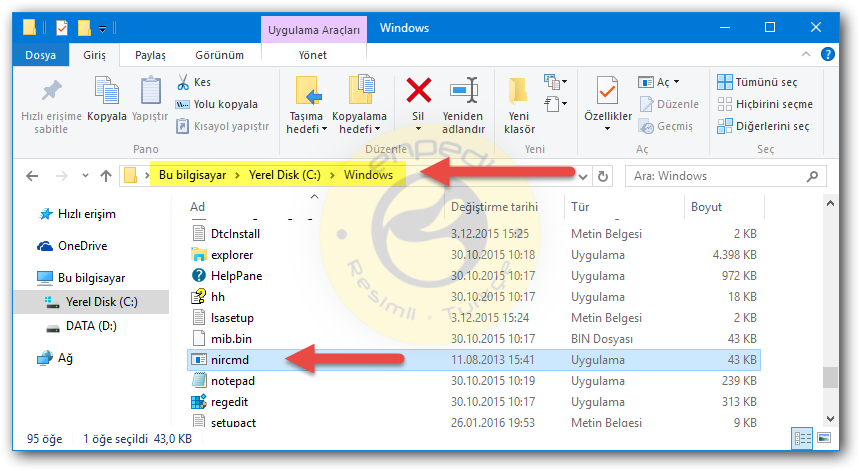Open Kopyalama hedefi copy menu
Screen dimensions: 860x471
pos(359,105)
